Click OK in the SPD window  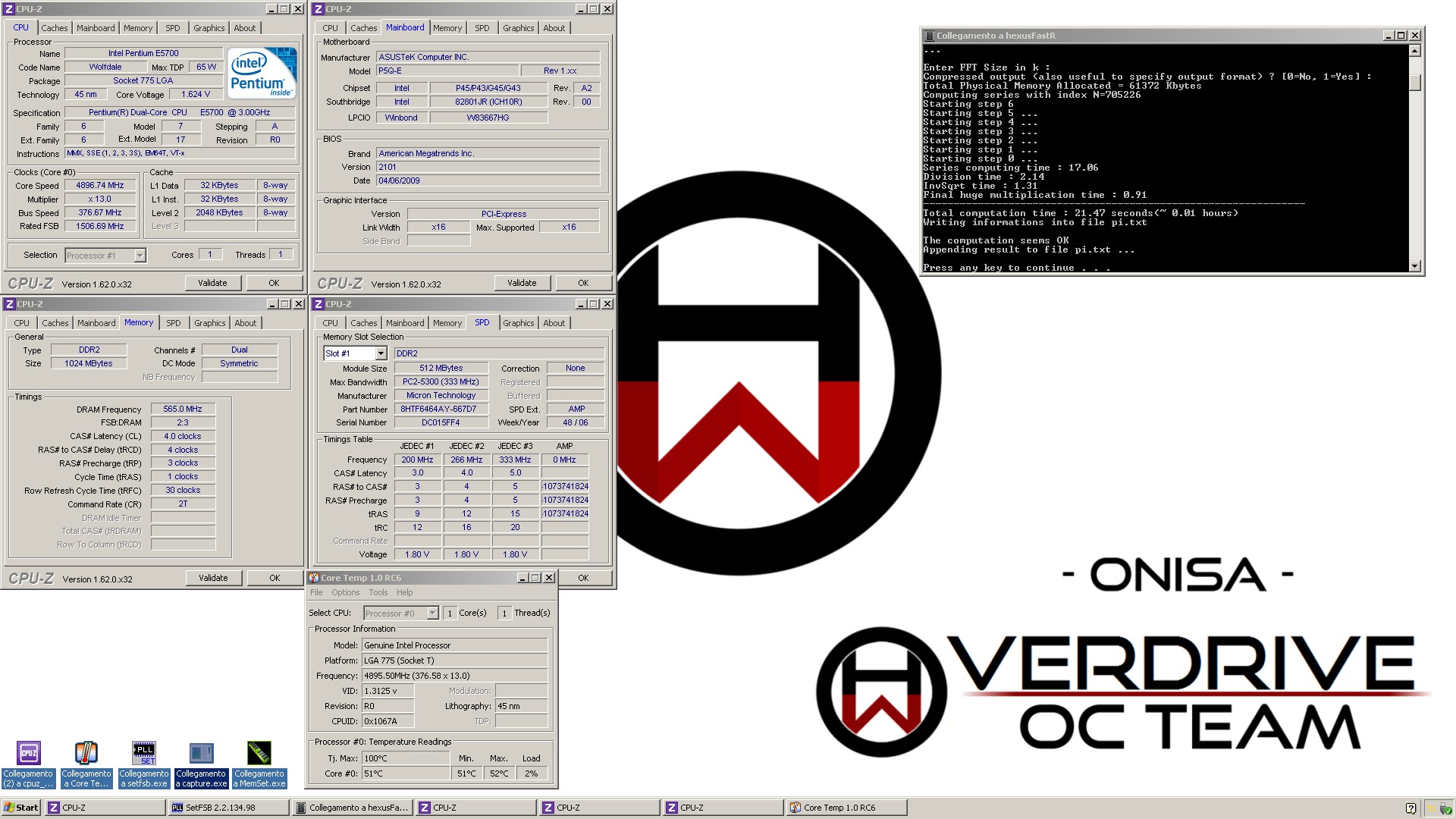[583, 578]
